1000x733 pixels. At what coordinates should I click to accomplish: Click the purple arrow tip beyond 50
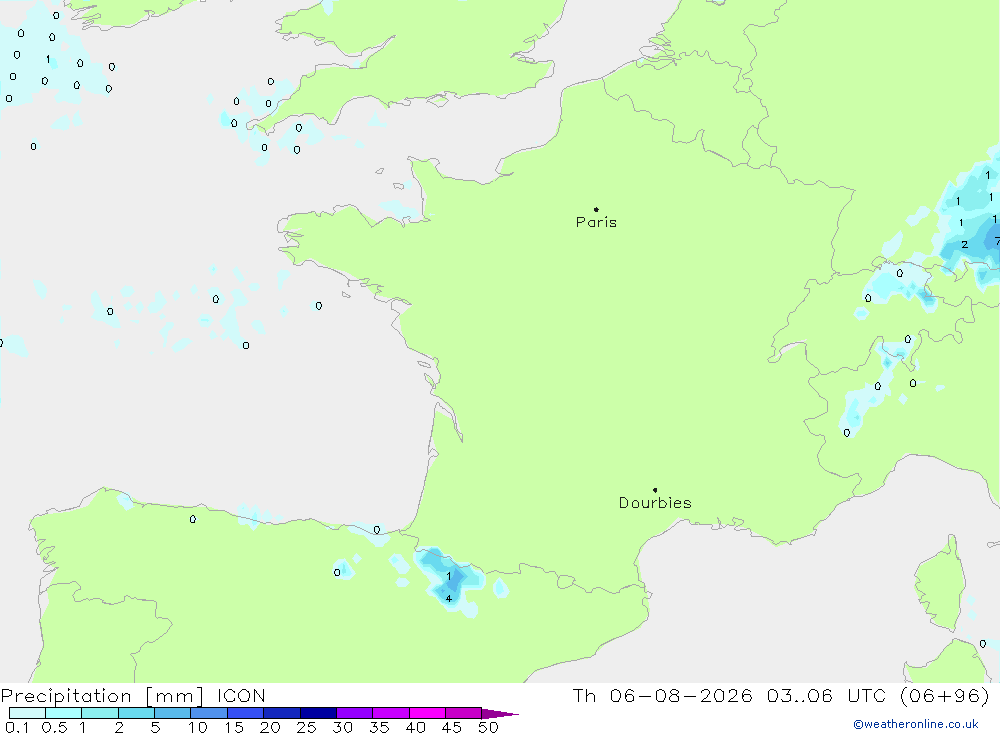pyautogui.click(x=501, y=714)
